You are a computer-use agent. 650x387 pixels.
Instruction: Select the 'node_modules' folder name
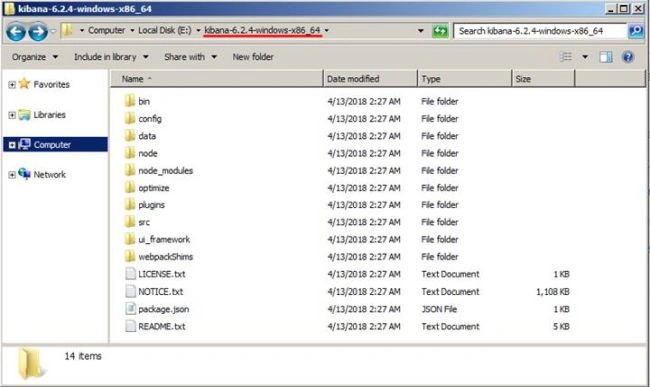(x=166, y=170)
